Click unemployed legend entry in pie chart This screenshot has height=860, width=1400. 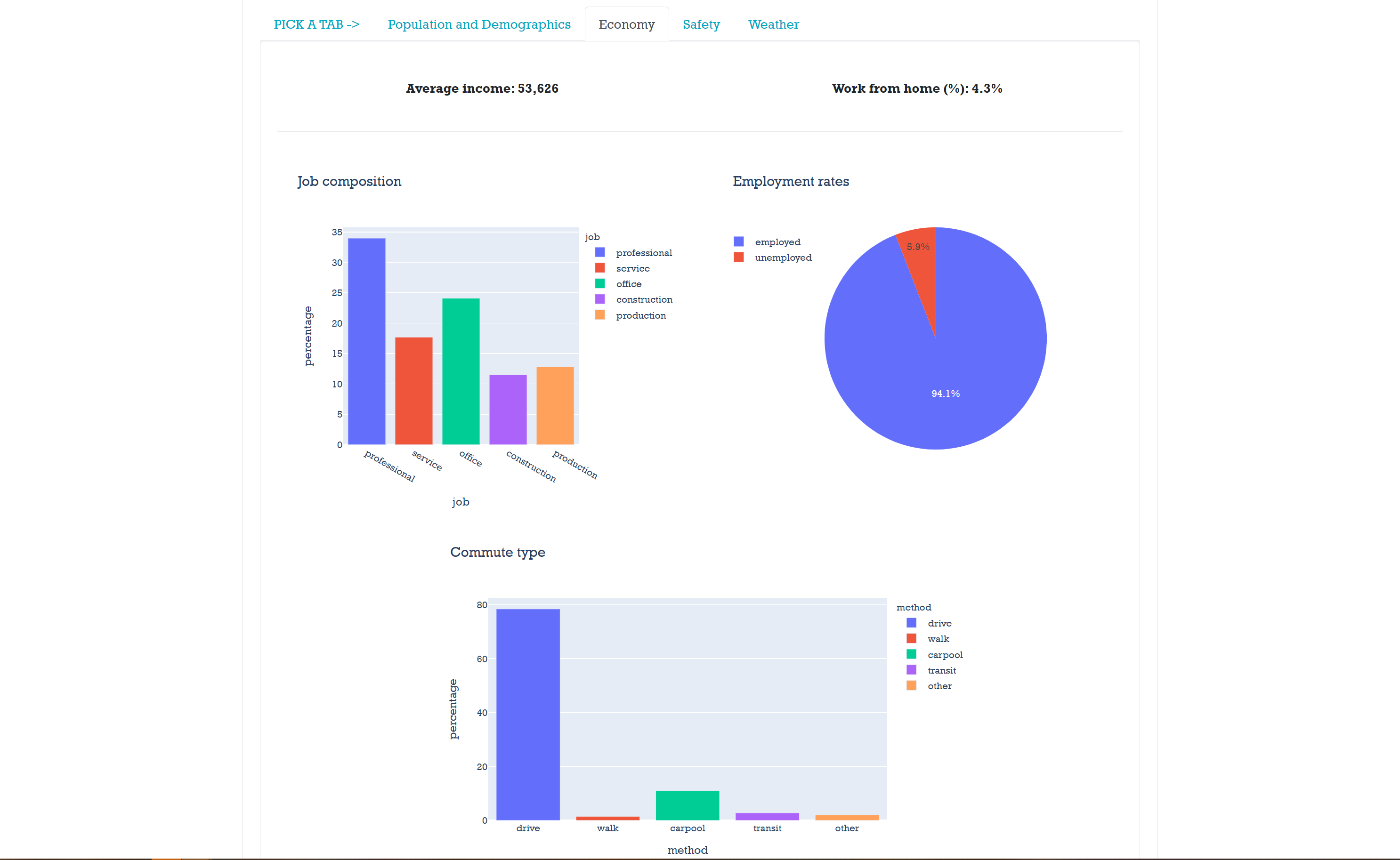[x=782, y=257]
